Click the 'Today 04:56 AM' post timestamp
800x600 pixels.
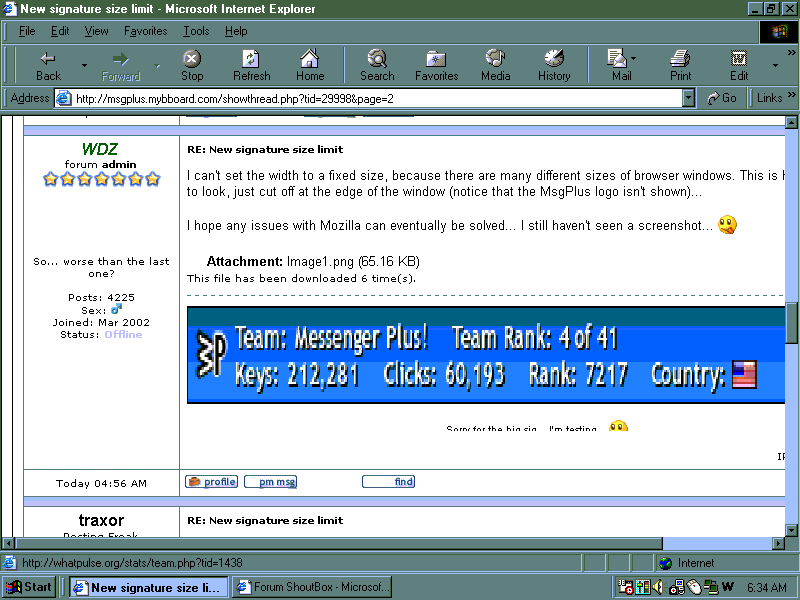click(101, 483)
